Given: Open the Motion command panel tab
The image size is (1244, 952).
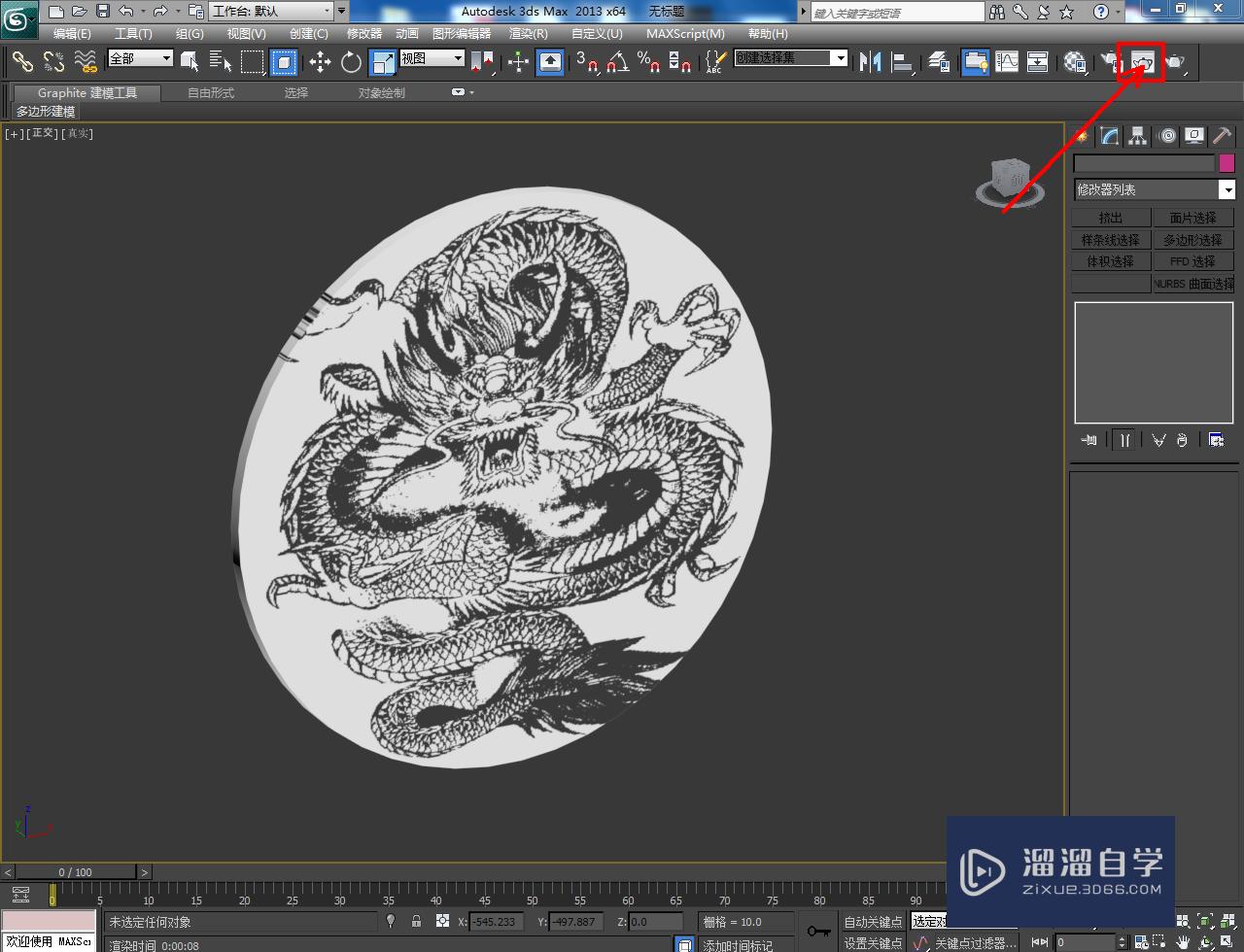Looking at the screenshot, I should (1167, 136).
